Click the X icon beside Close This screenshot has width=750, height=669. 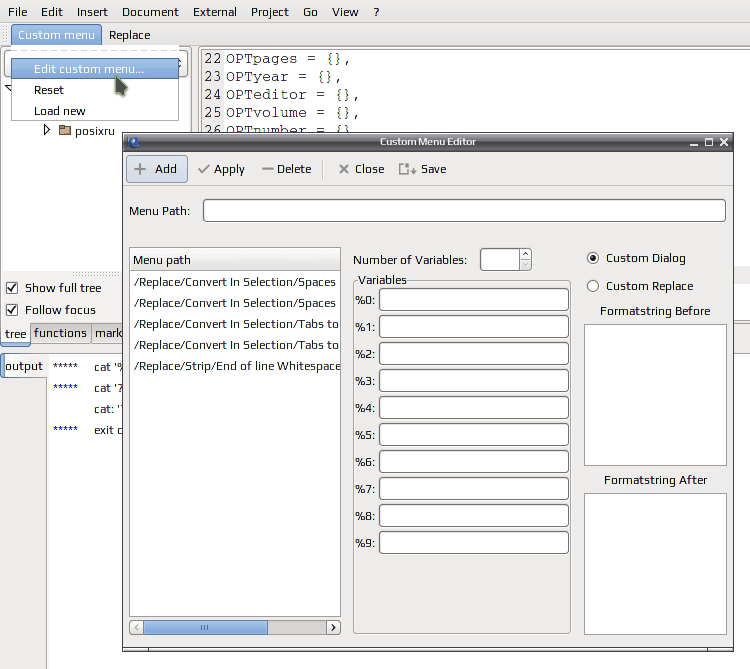click(343, 169)
